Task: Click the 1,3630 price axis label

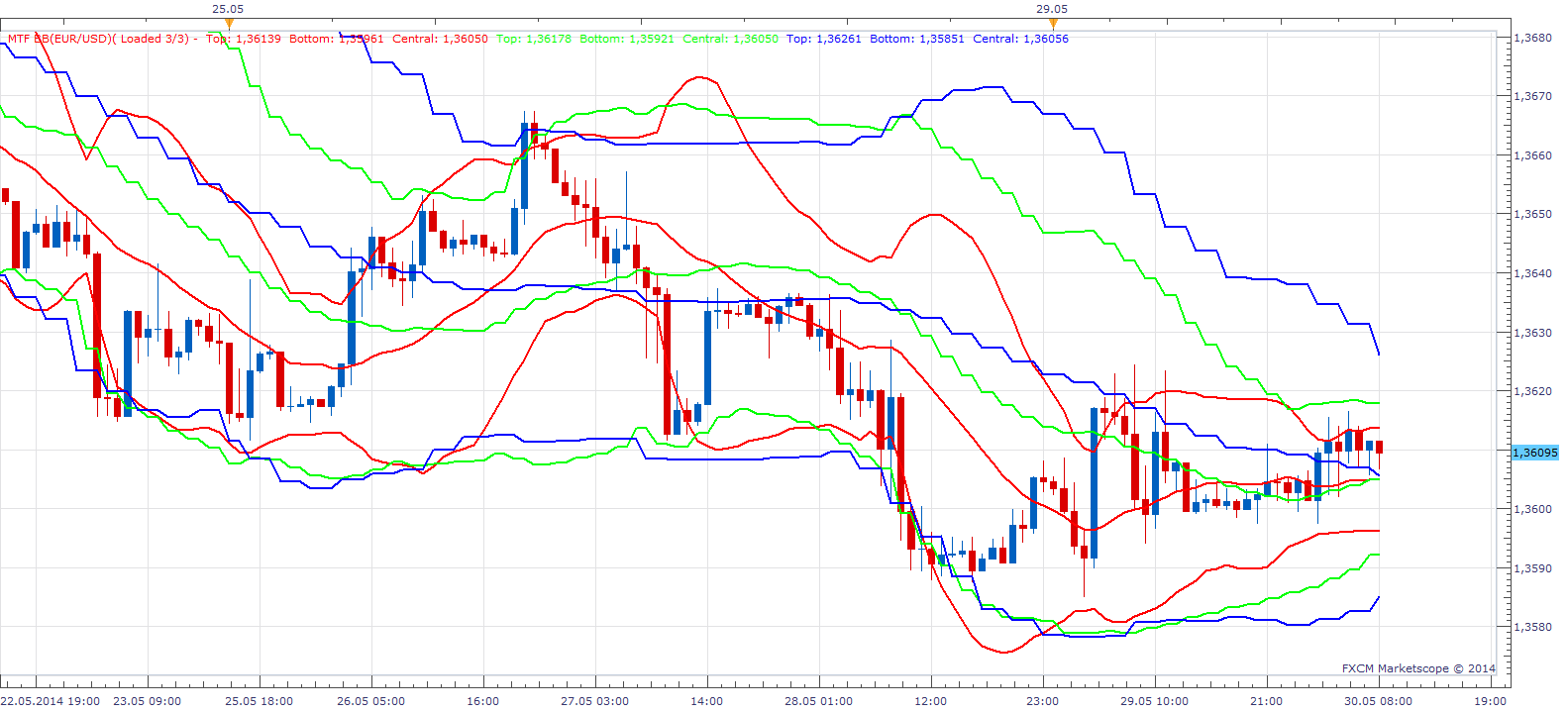Action: [1533, 333]
